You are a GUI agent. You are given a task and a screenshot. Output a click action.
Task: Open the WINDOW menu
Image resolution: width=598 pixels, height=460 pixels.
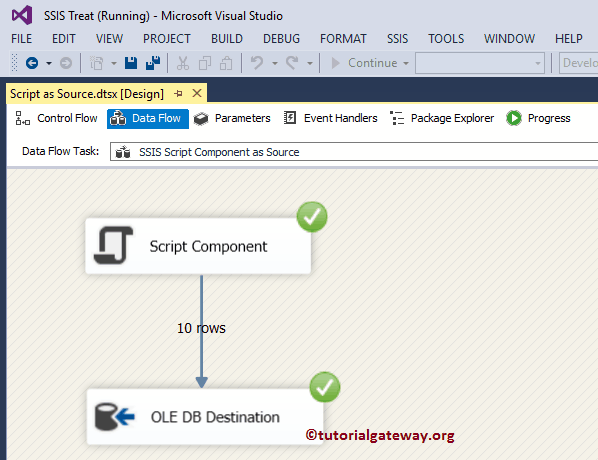510,39
